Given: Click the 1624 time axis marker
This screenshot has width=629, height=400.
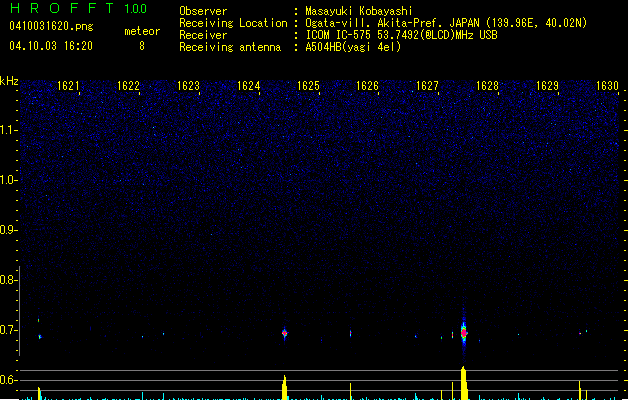Looking at the screenshot, I should pos(248,86).
